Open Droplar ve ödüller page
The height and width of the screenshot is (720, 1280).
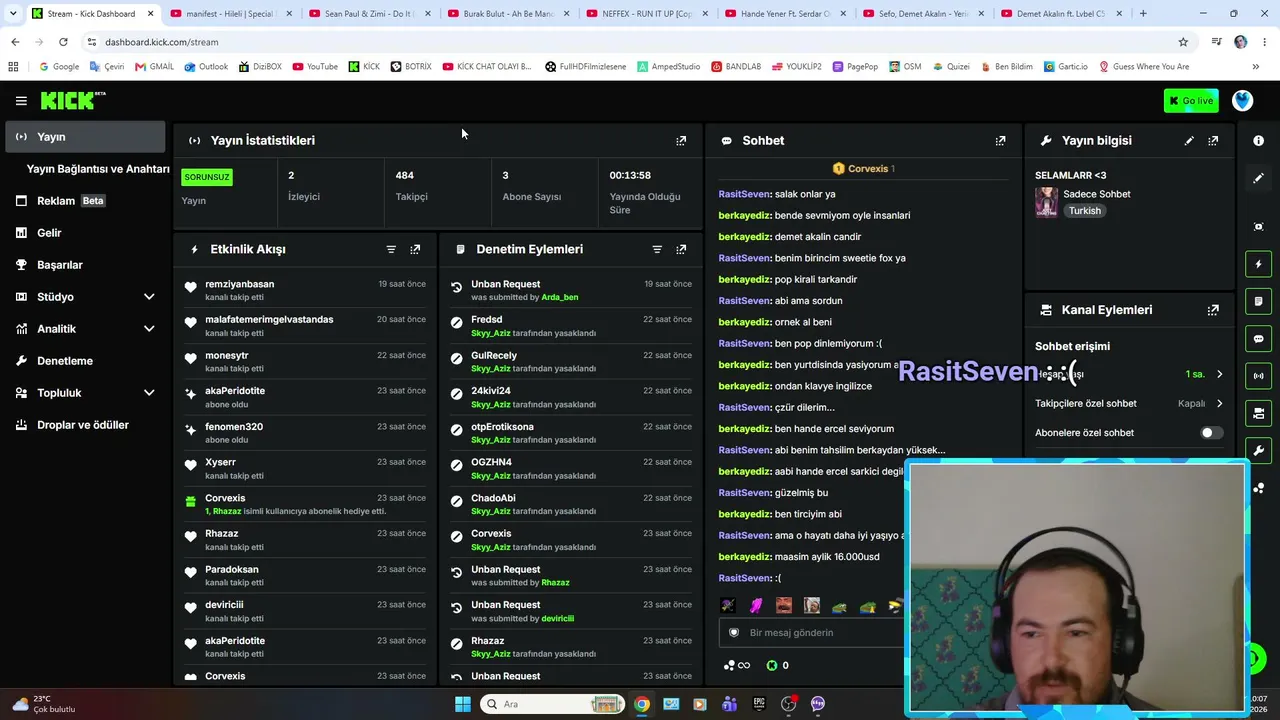click(85, 425)
